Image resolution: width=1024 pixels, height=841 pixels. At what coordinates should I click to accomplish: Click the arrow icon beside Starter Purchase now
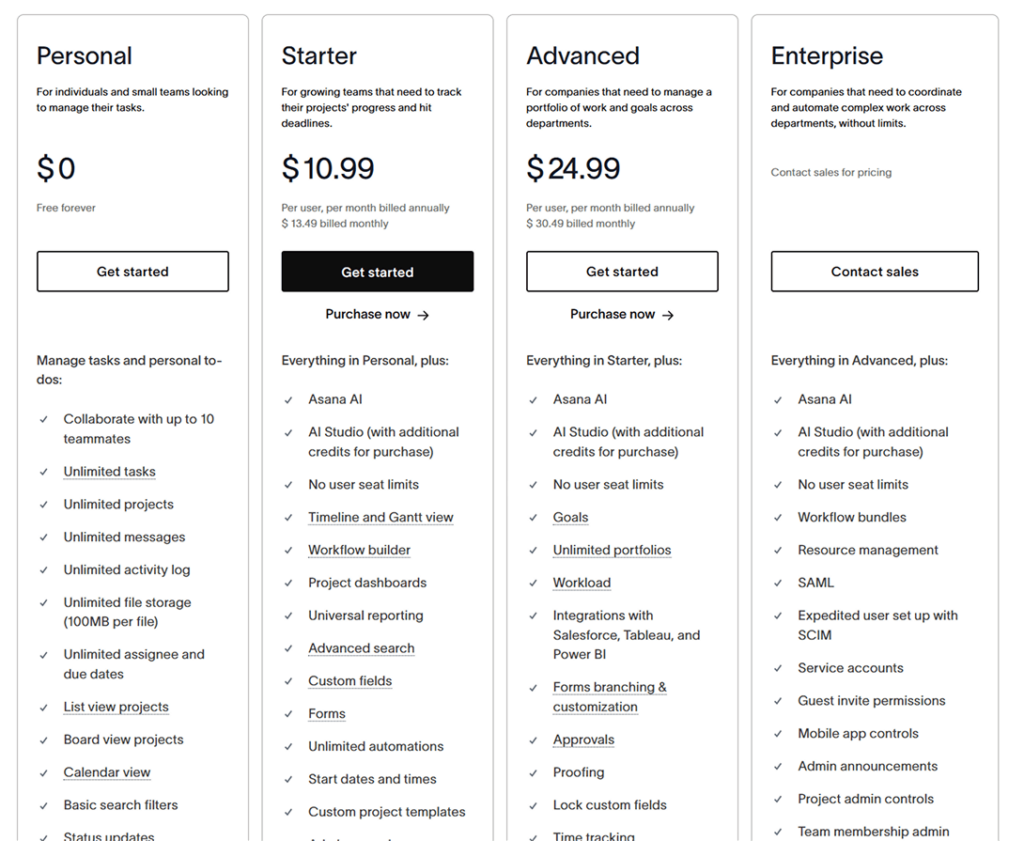tap(423, 315)
